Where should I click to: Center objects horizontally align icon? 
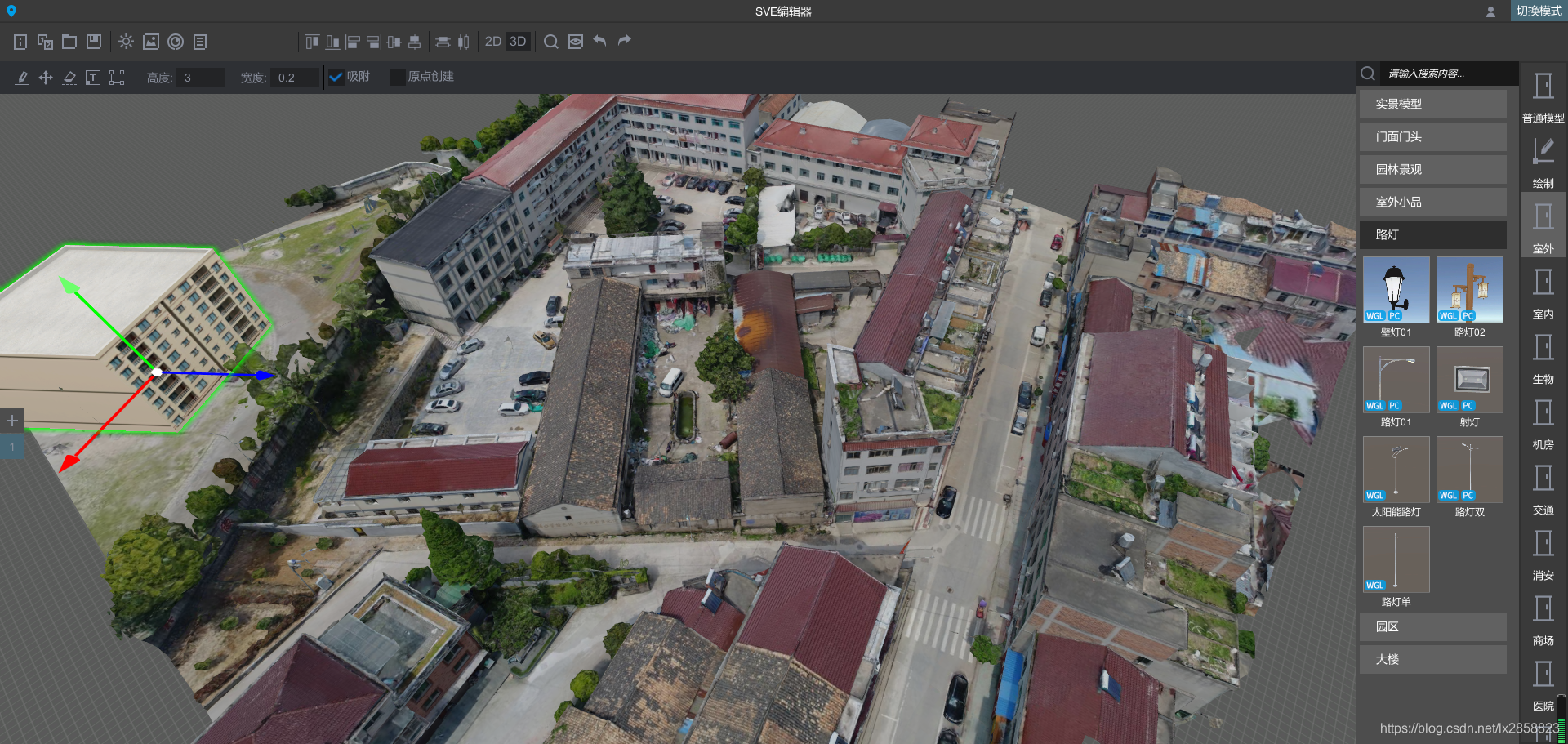(x=414, y=42)
